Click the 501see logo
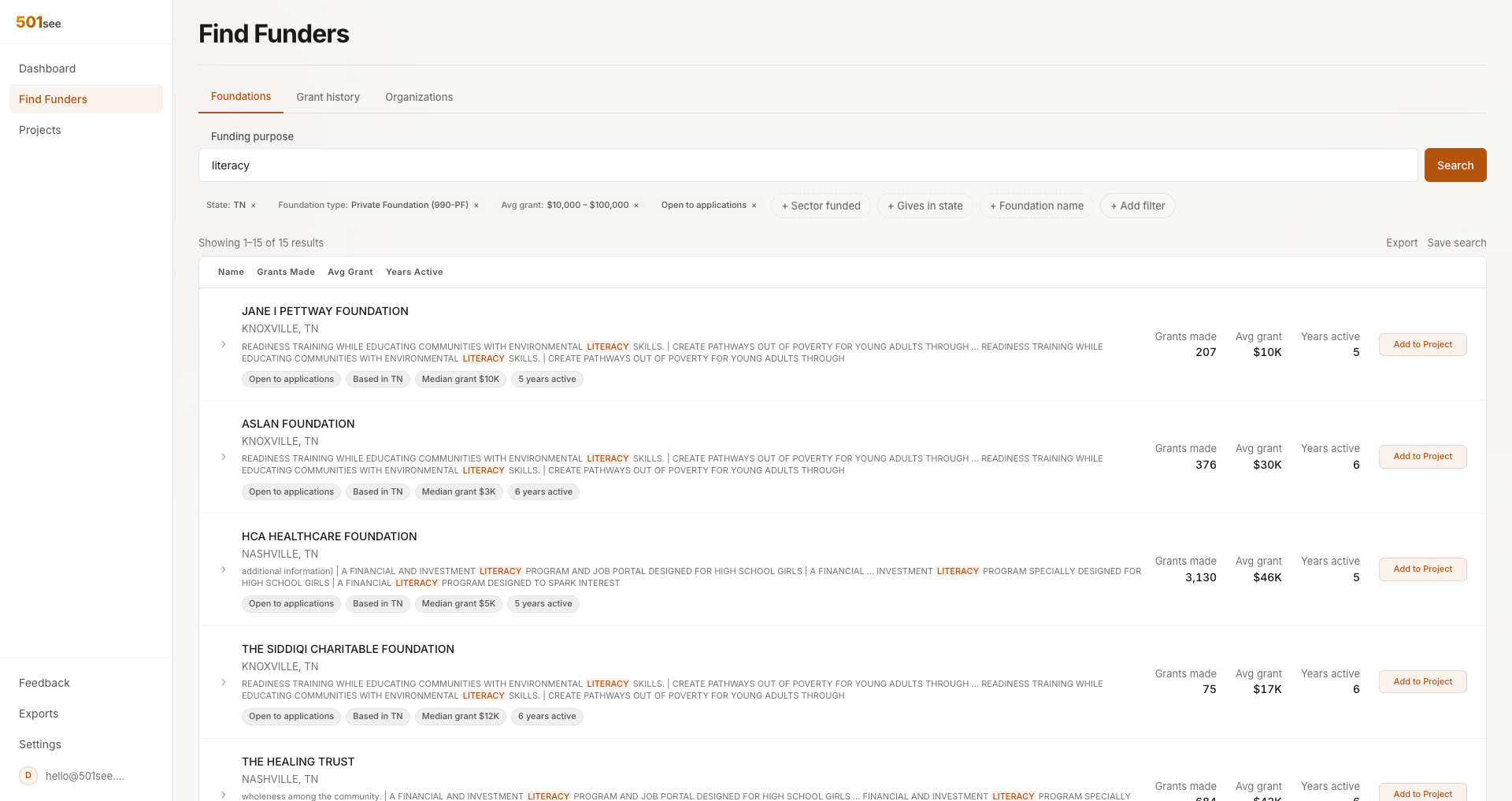 pos(38,22)
